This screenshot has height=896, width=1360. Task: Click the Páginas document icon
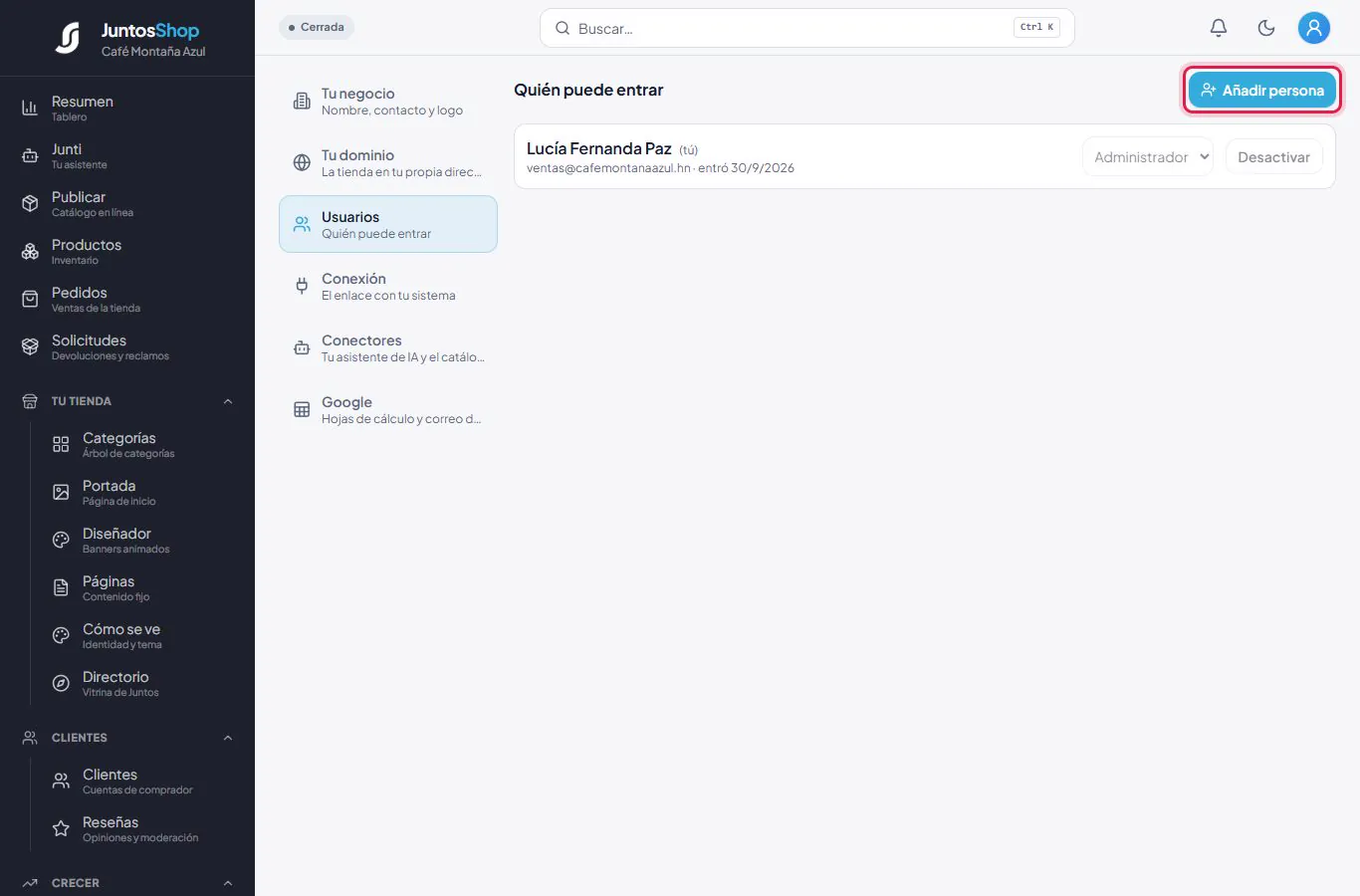coord(61,587)
